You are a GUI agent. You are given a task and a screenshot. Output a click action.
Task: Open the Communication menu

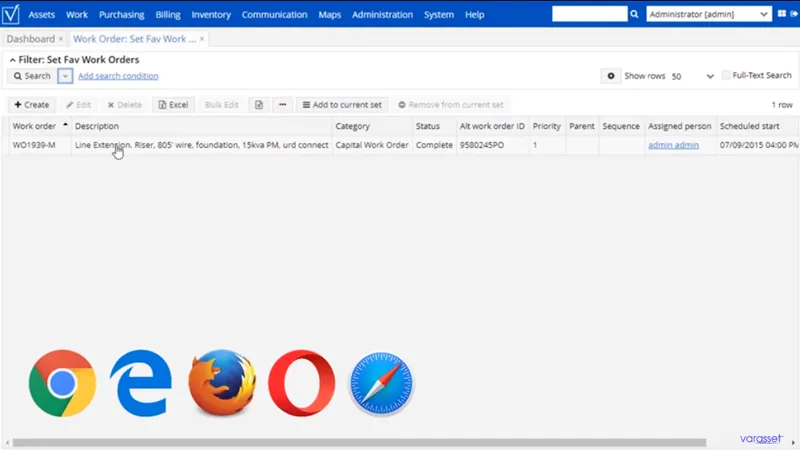pyautogui.click(x=274, y=15)
